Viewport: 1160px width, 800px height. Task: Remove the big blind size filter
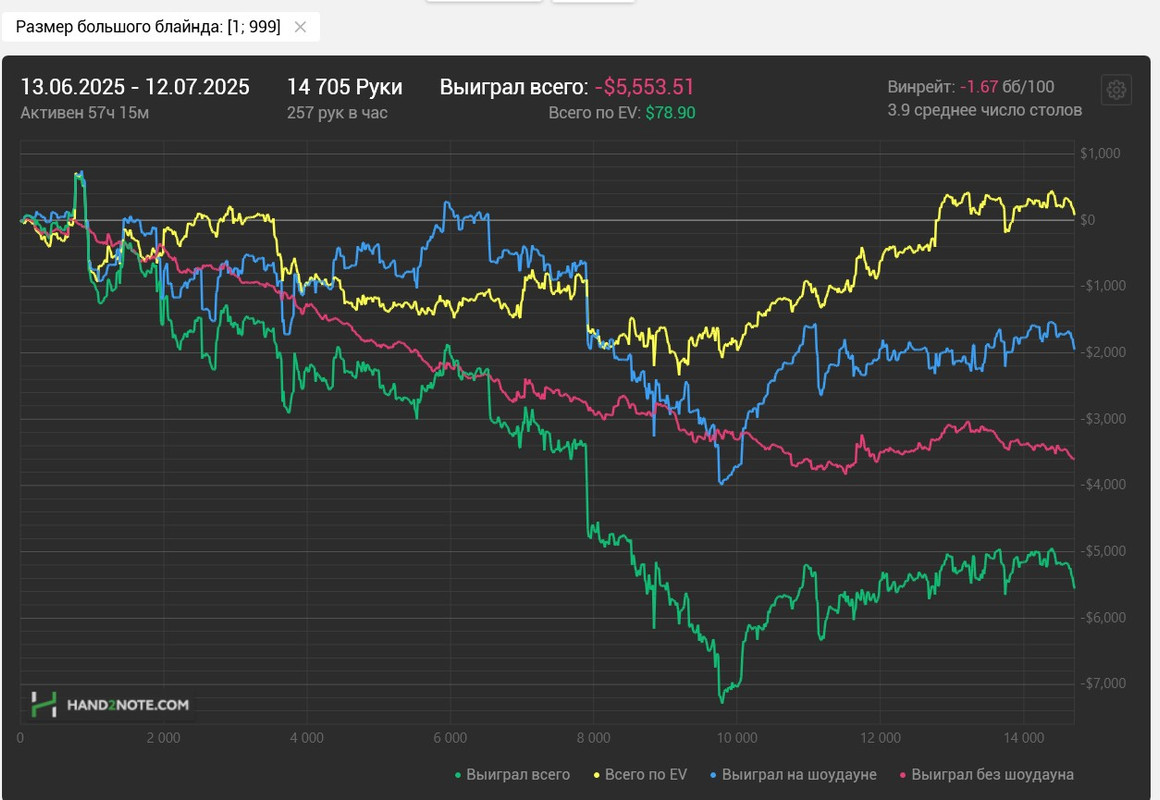(x=300, y=27)
